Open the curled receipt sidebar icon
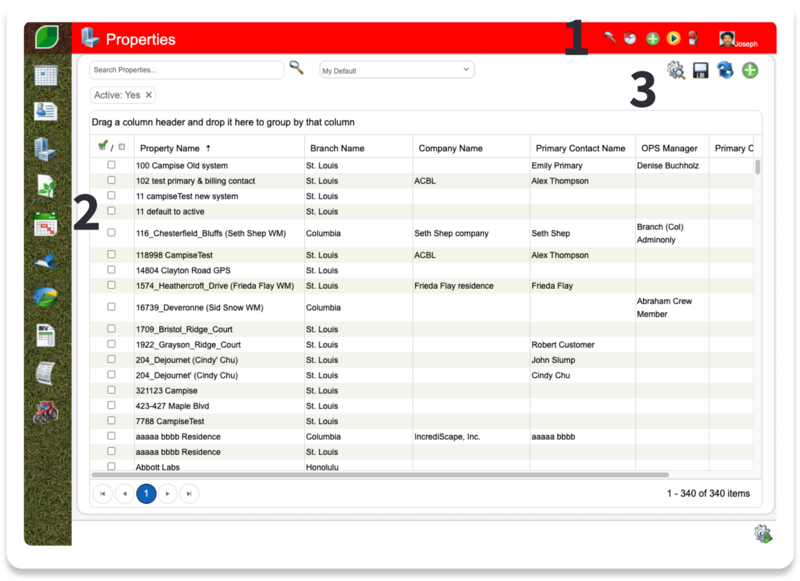This screenshot has width=800, height=581. [x=45, y=373]
